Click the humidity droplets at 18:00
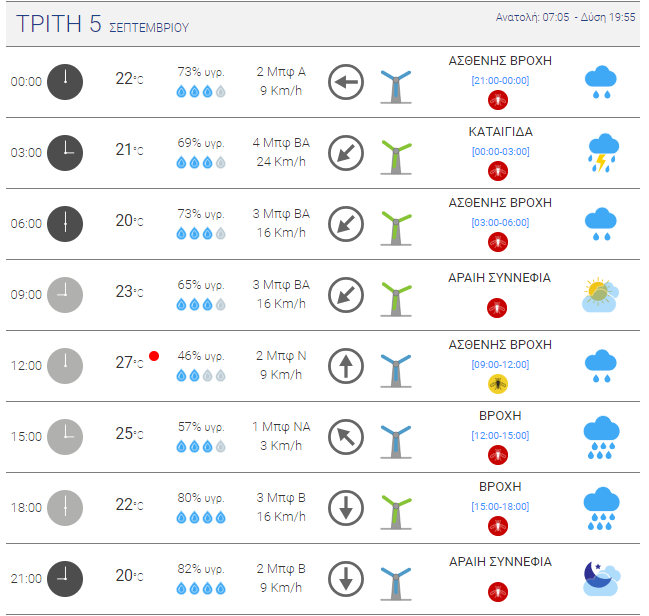Viewport: 649px width, 616px height. coord(201,517)
